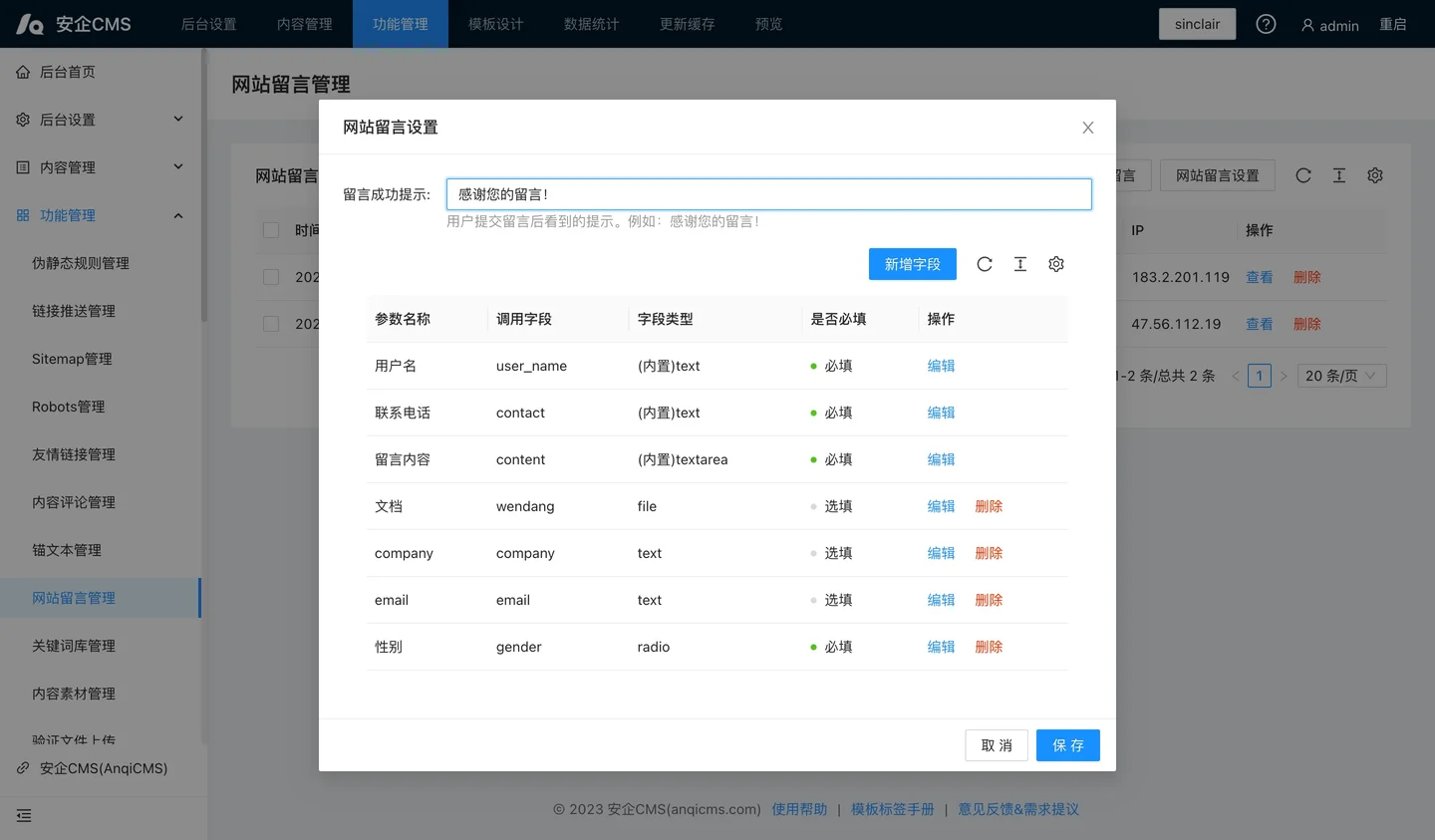Click the 模板标签手册 footer link
The height and width of the screenshot is (840, 1435).
click(x=893, y=809)
